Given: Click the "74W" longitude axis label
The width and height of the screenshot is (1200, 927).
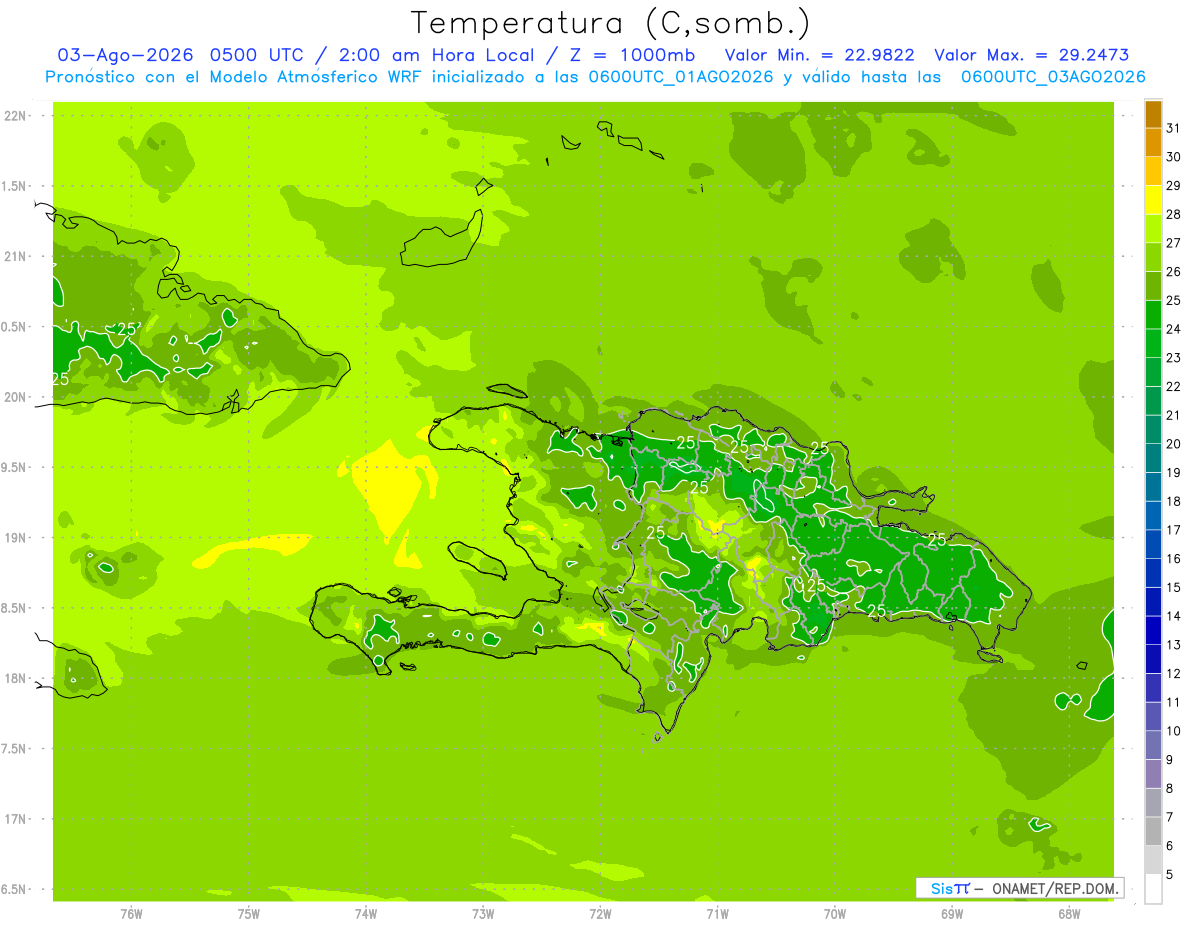Looking at the screenshot, I should click(365, 914).
